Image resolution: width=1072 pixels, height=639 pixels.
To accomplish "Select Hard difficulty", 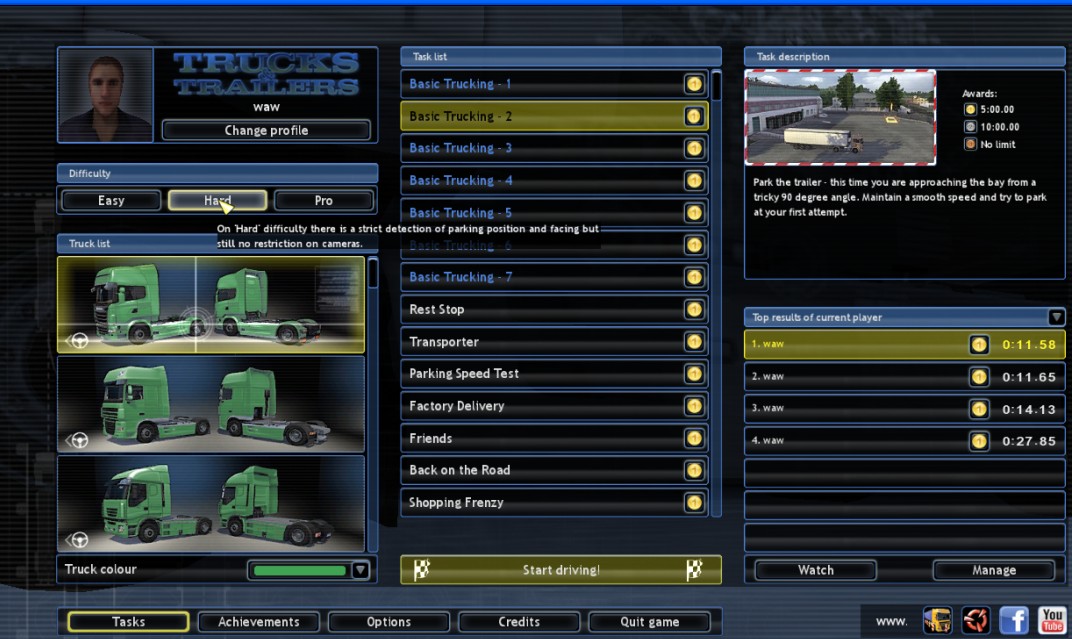I will [217, 200].
